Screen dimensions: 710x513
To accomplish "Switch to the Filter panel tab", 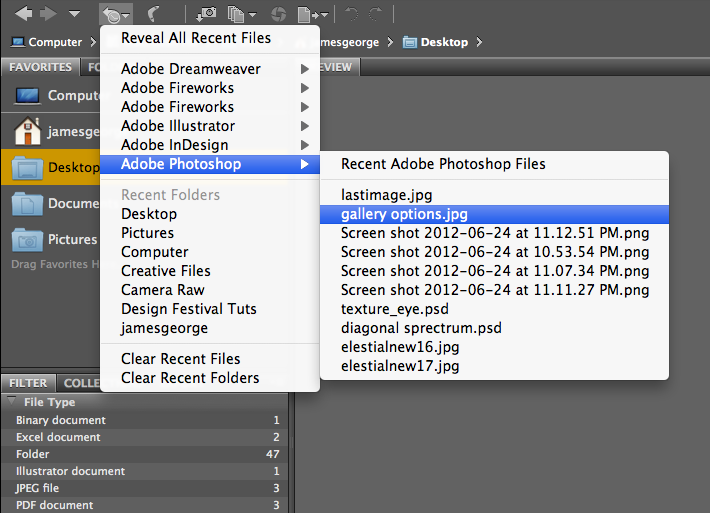I will point(28,383).
